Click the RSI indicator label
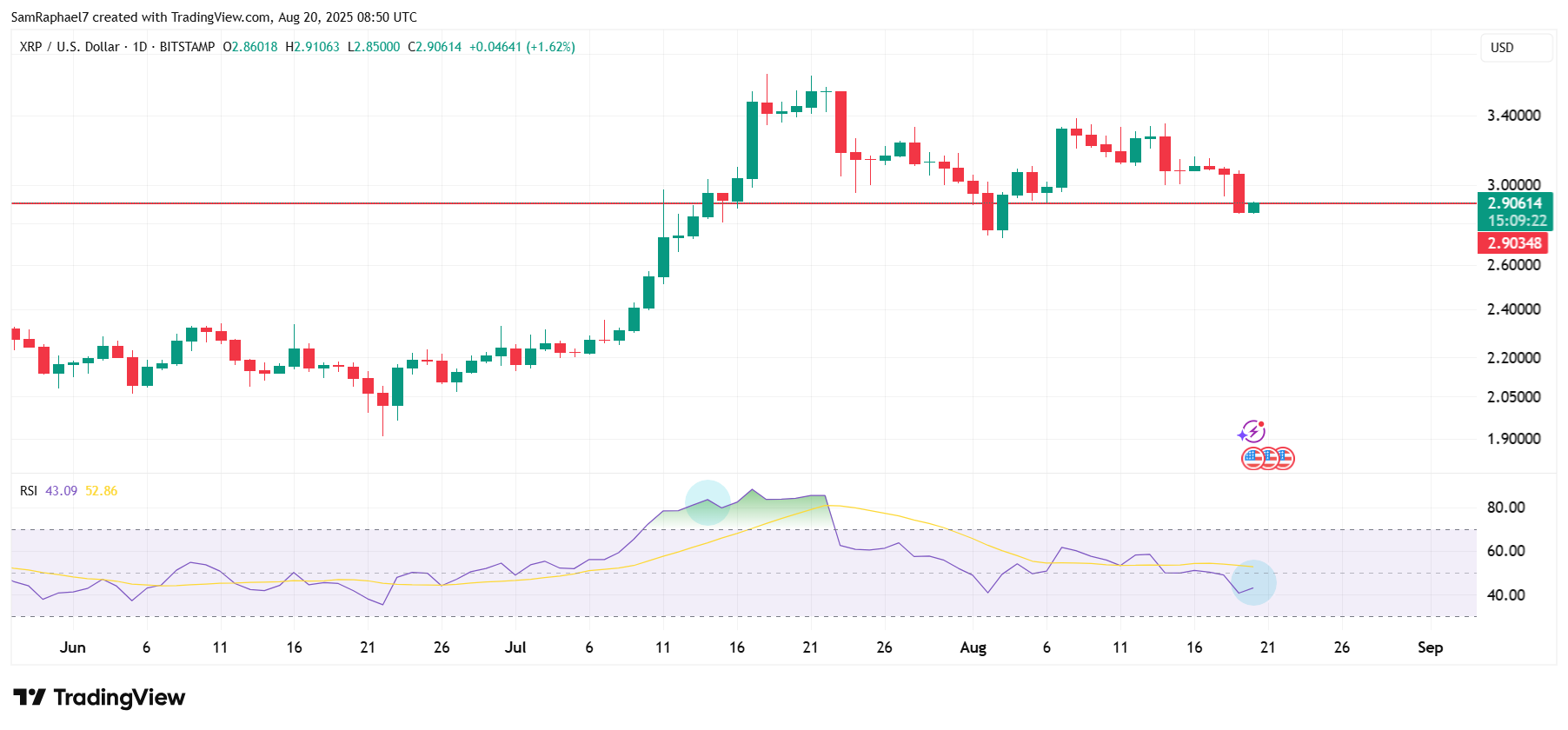This screenshot has width=1568, height=730. tap(29, 491)
